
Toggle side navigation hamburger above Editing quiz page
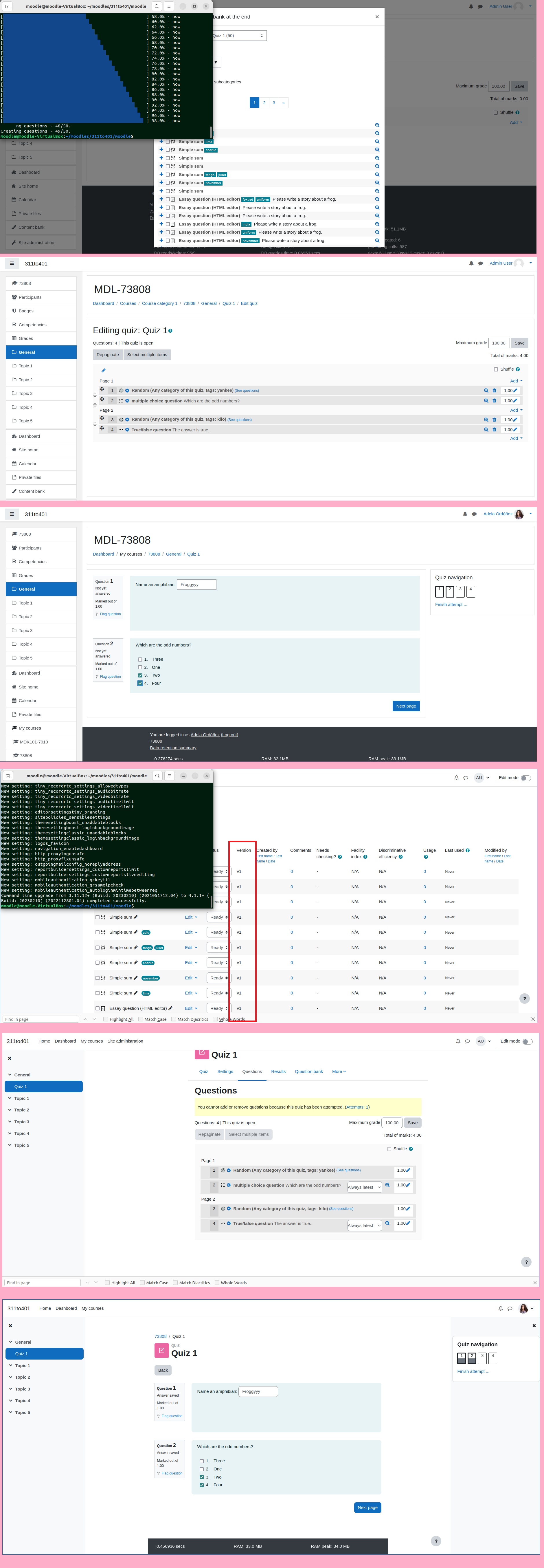[x=12, y=263]
